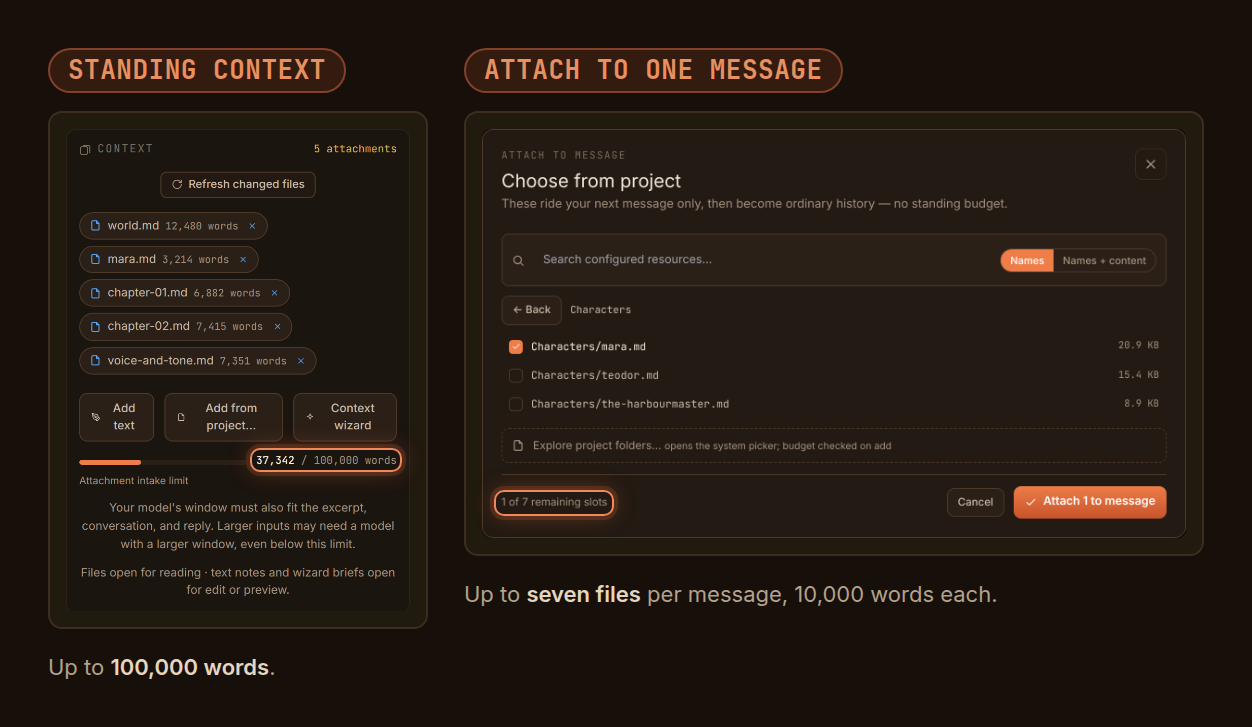1252x727 pixels.
Task: Check the Characters/the-harbourmaster.md checkbox
Action: tap(516, 404)
